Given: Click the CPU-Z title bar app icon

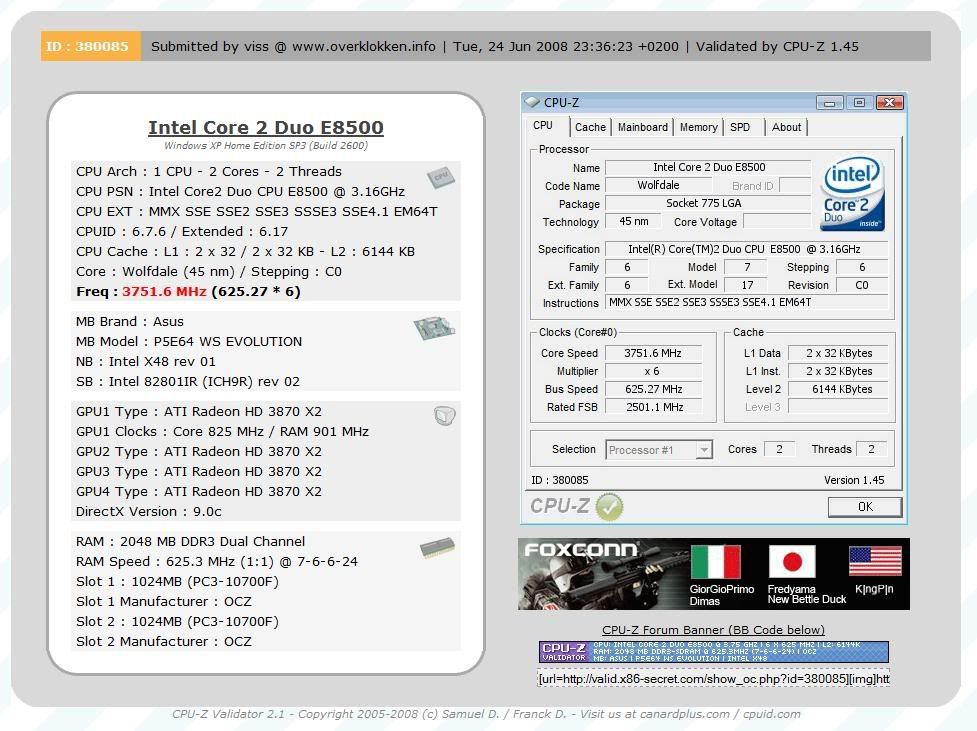Looking at the screenshot, I should [532, 102].
